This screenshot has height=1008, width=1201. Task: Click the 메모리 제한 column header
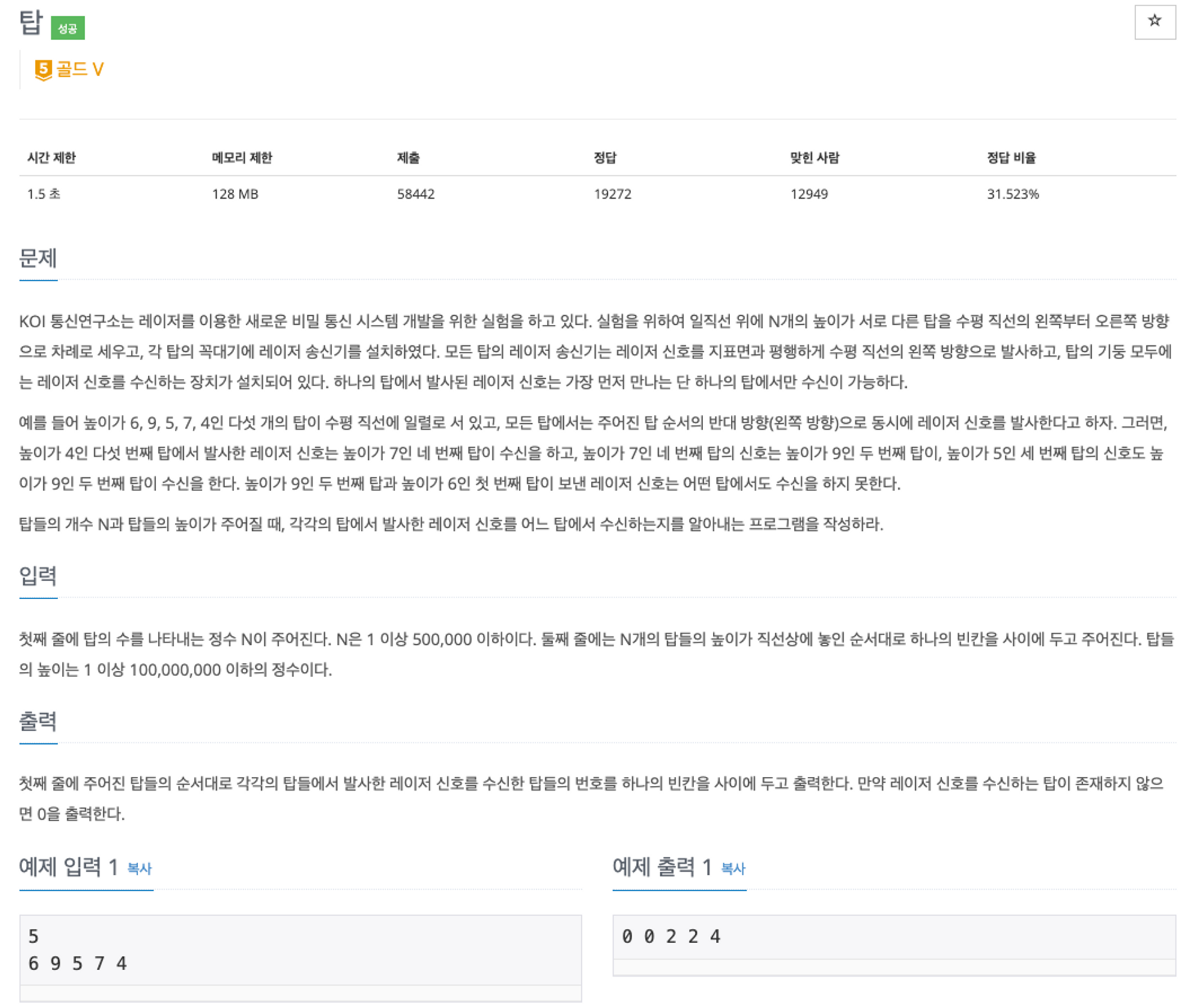pyautogui.click(x=242, y=158)
